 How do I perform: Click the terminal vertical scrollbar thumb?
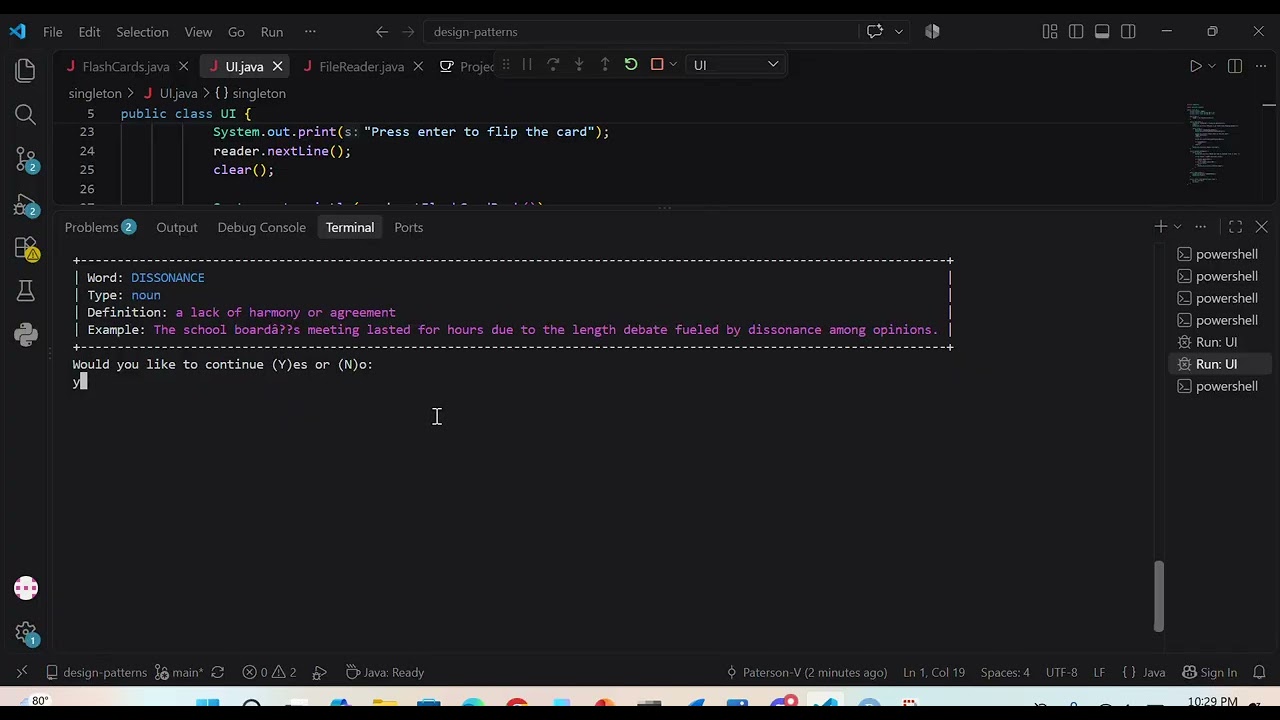[1158, 595]
